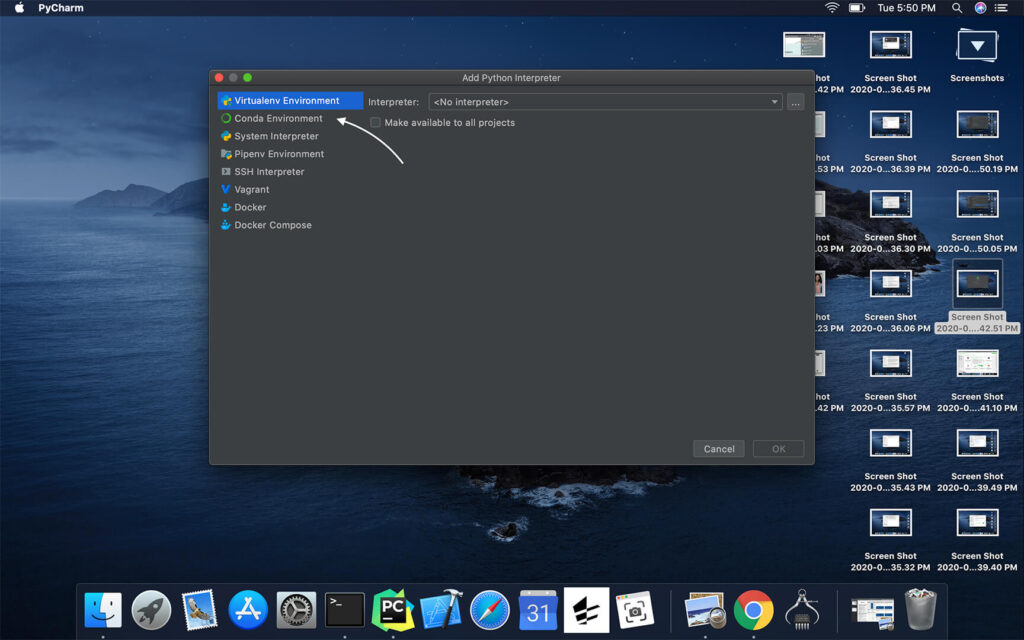Viewport: 1024px width, 640px height.
Task: Click the Vagrant V icon
Action: coord(226,189)
